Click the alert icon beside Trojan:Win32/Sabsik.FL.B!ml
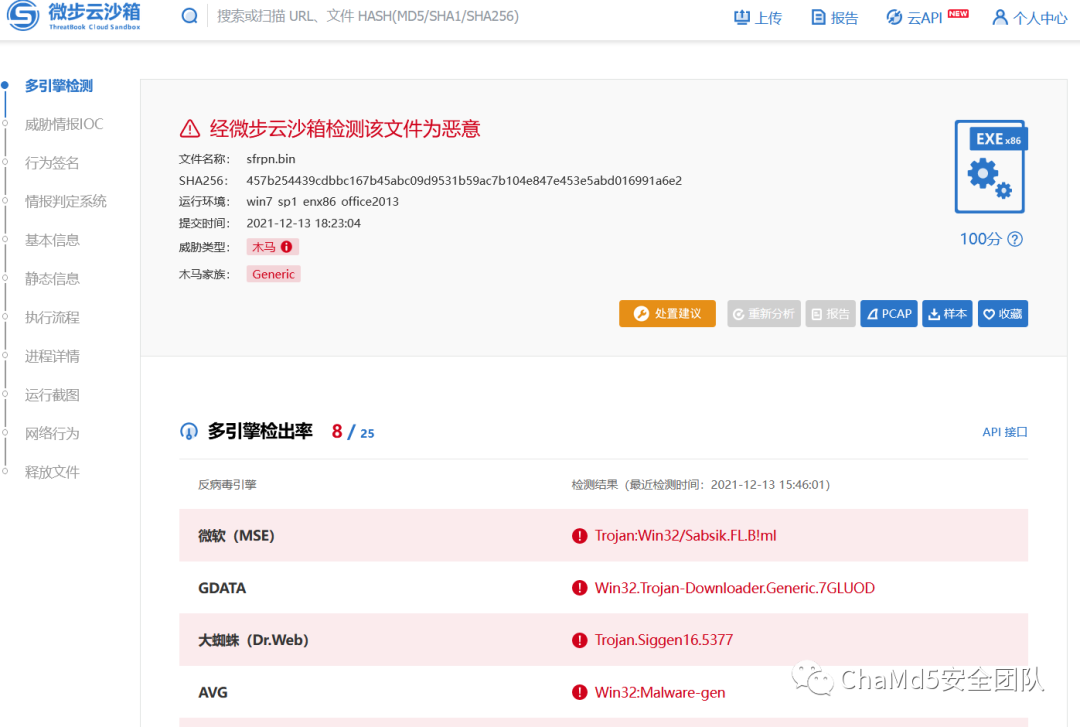The height and width of the screenshot is (727, 1080). pos(579,535)
